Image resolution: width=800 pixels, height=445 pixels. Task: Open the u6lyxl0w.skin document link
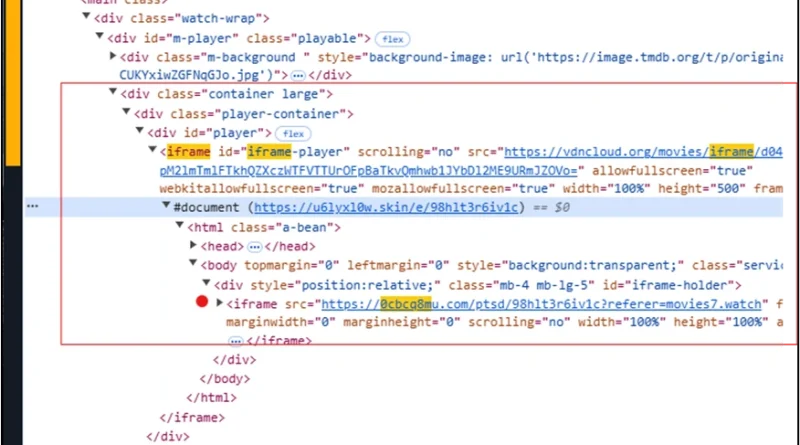click(386, 207)
